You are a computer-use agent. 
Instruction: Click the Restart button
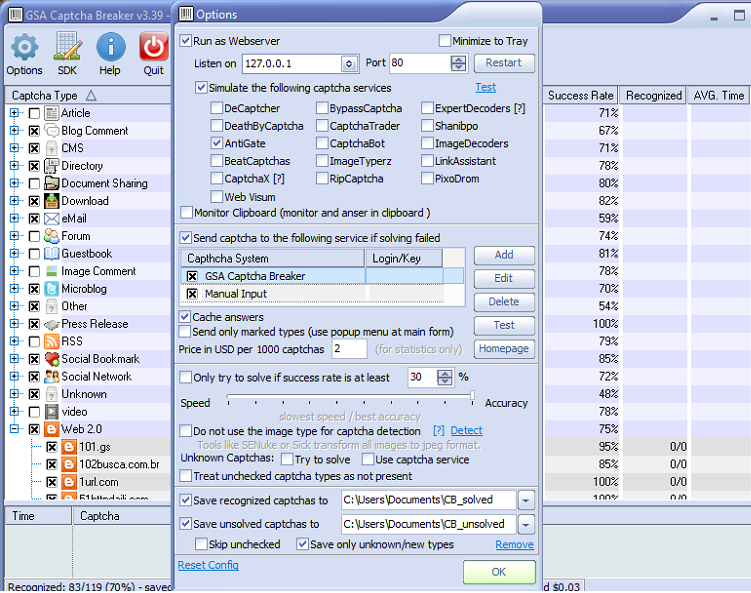[504, 63]
